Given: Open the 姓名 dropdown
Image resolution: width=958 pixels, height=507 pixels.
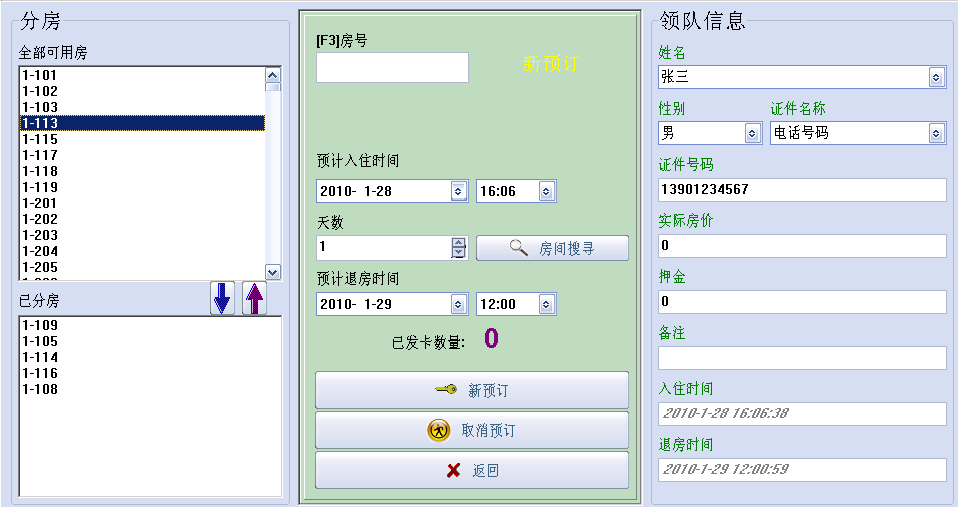Looking at the screenshot, I should click(x=935, y=78).
